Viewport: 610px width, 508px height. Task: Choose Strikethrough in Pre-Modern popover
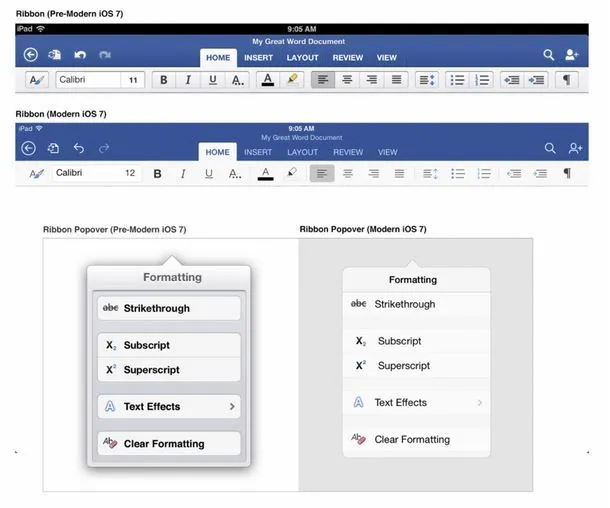169,308
